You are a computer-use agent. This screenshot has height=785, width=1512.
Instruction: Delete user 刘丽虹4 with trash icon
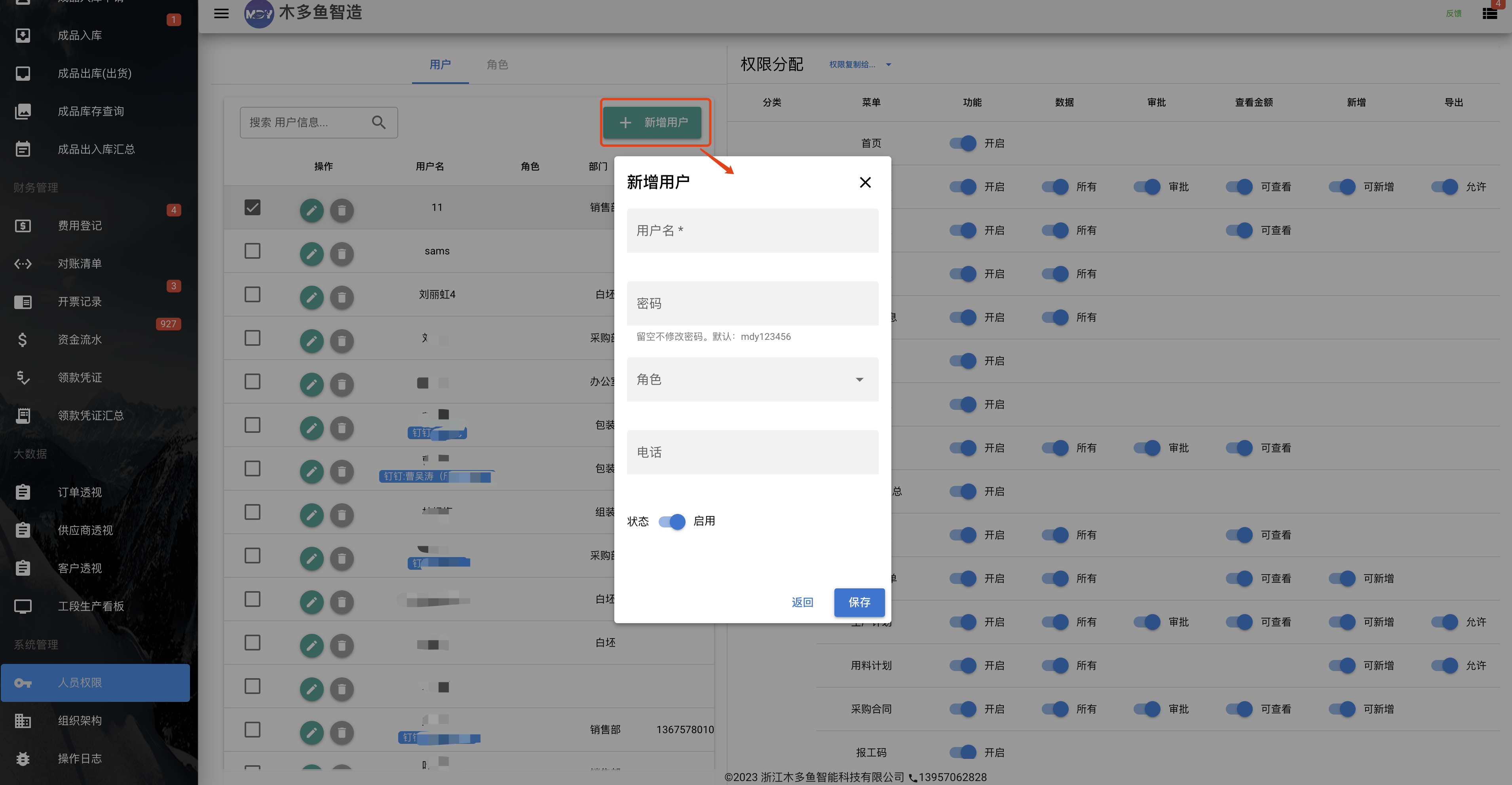[x=342, y=298]
